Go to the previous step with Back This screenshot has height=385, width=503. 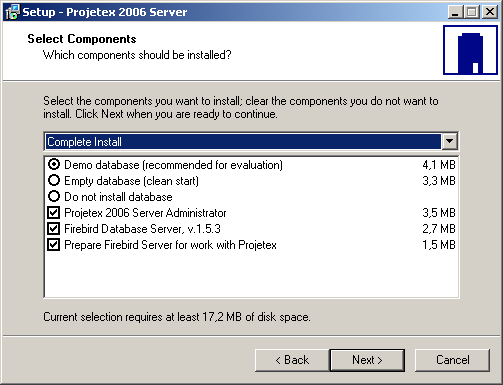(x=292, y=360)
